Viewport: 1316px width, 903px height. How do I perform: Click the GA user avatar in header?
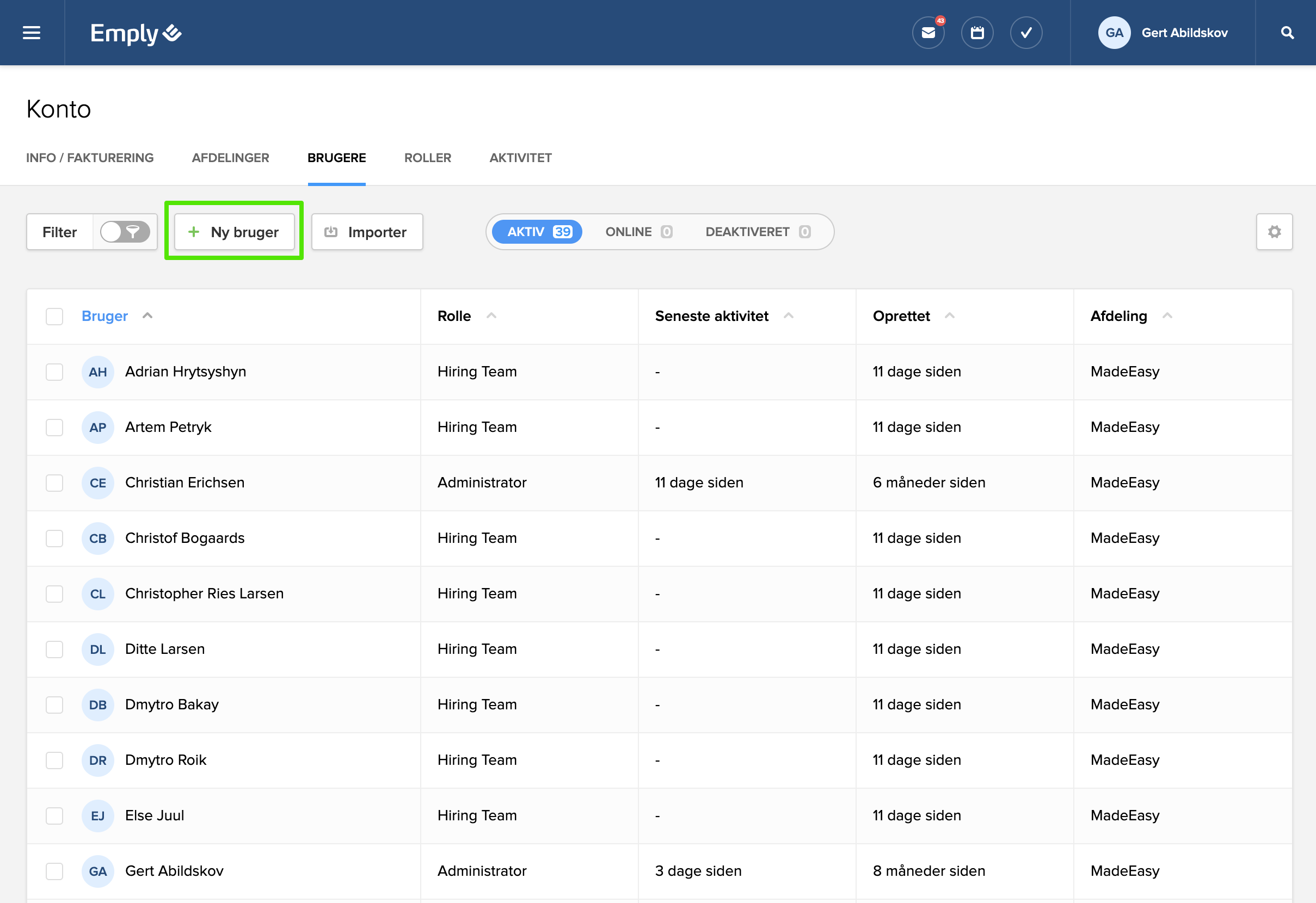tap(1114, 33)
